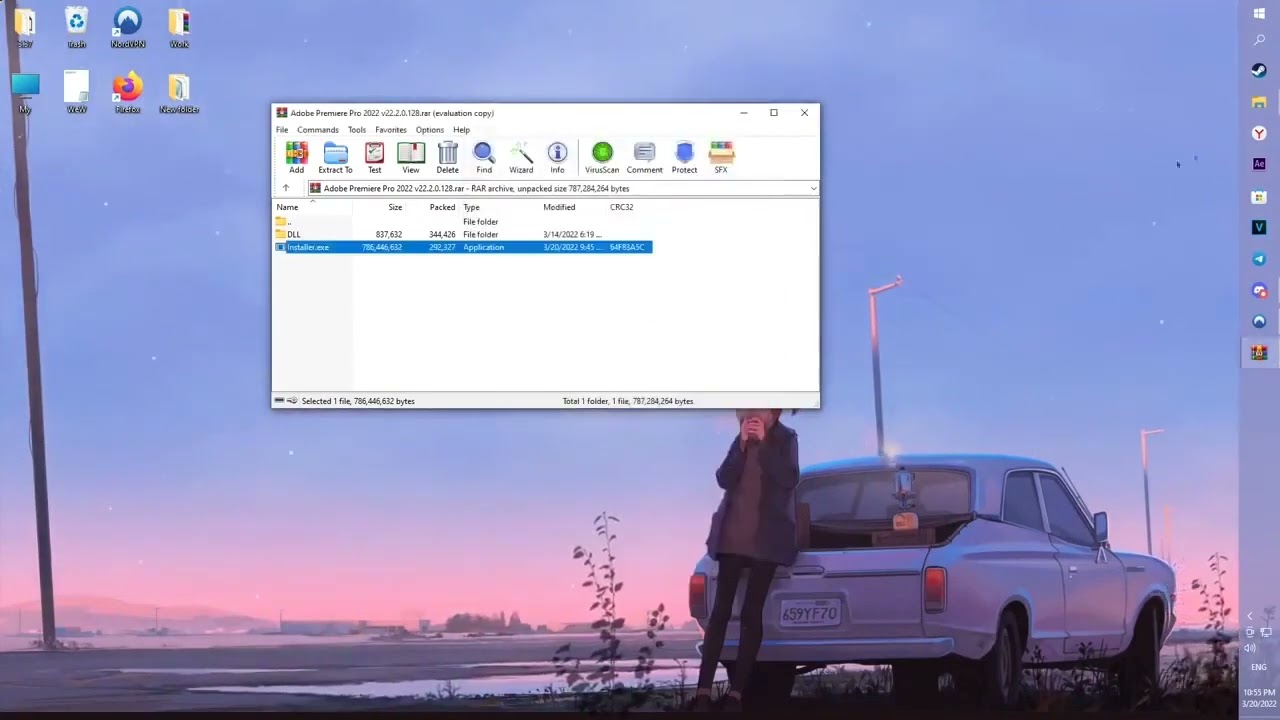Select the New folder desktop icon
The image size is (1280, 720).
[x=179, y=93]
